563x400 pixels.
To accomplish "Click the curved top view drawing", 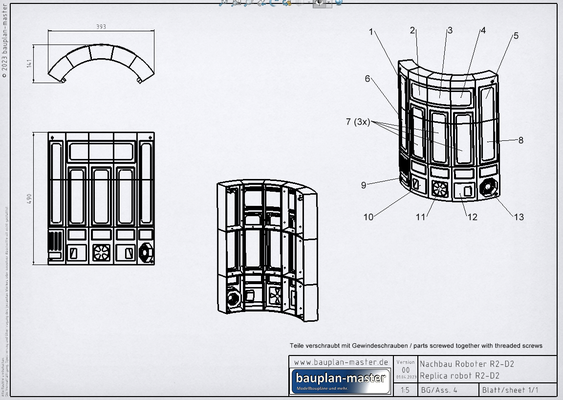I will coord(101,63).
